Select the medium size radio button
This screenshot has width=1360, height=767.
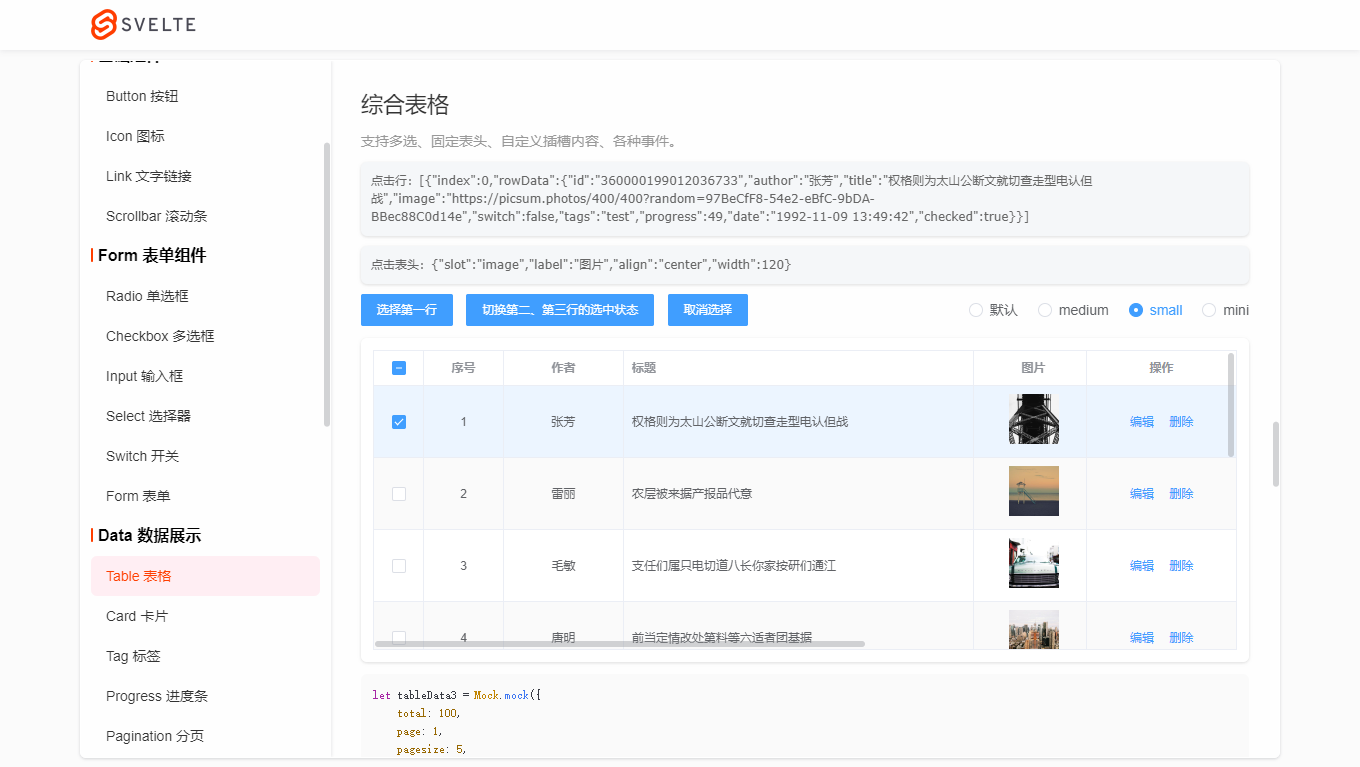point(1045,310)
